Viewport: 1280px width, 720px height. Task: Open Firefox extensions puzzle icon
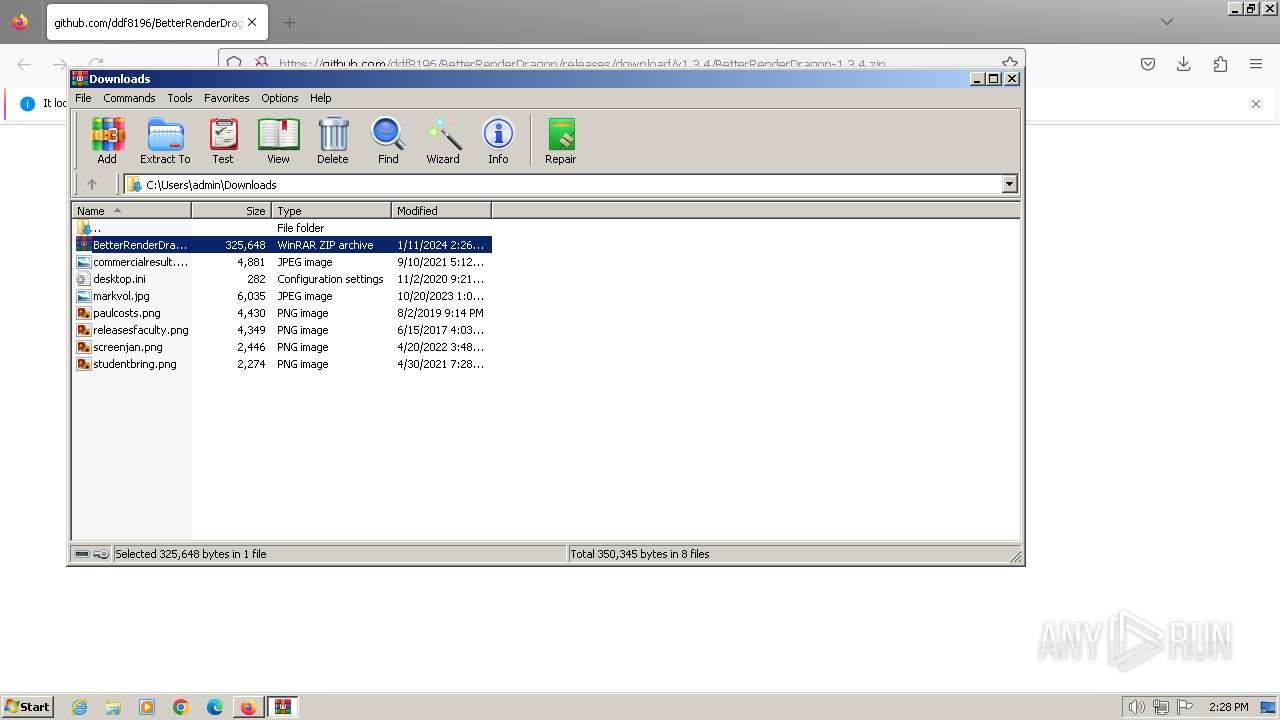[1220, 64]
